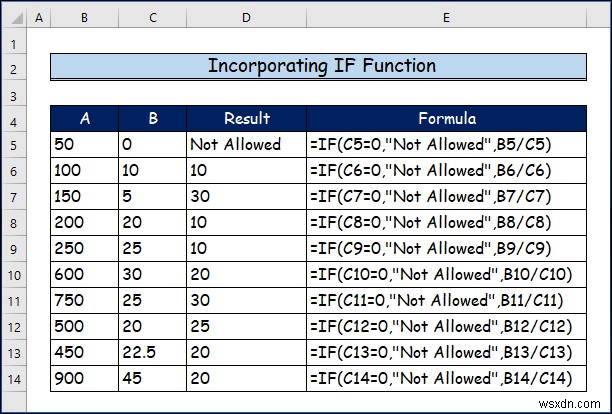612x414 pixels.
Task: Select row 14 header
Action: click(x=13, y=378)
